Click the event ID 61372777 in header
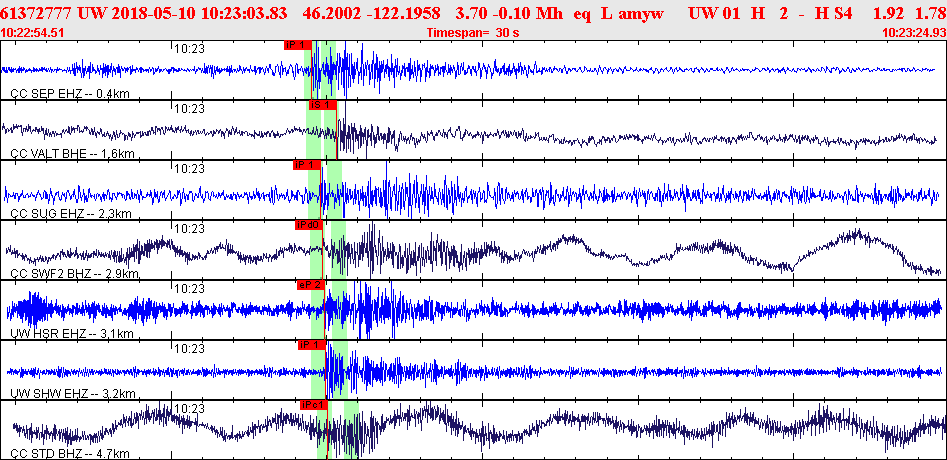The height and width of the screenshot is (460, 947). coord(36,11)
